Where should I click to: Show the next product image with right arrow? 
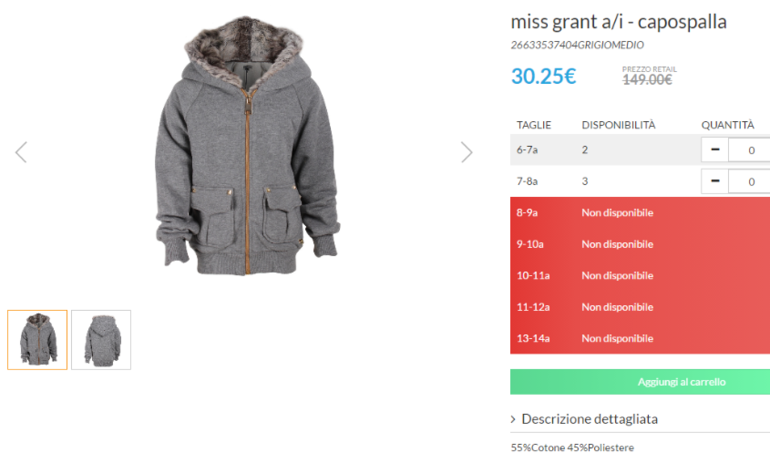[x=467, y=152]
